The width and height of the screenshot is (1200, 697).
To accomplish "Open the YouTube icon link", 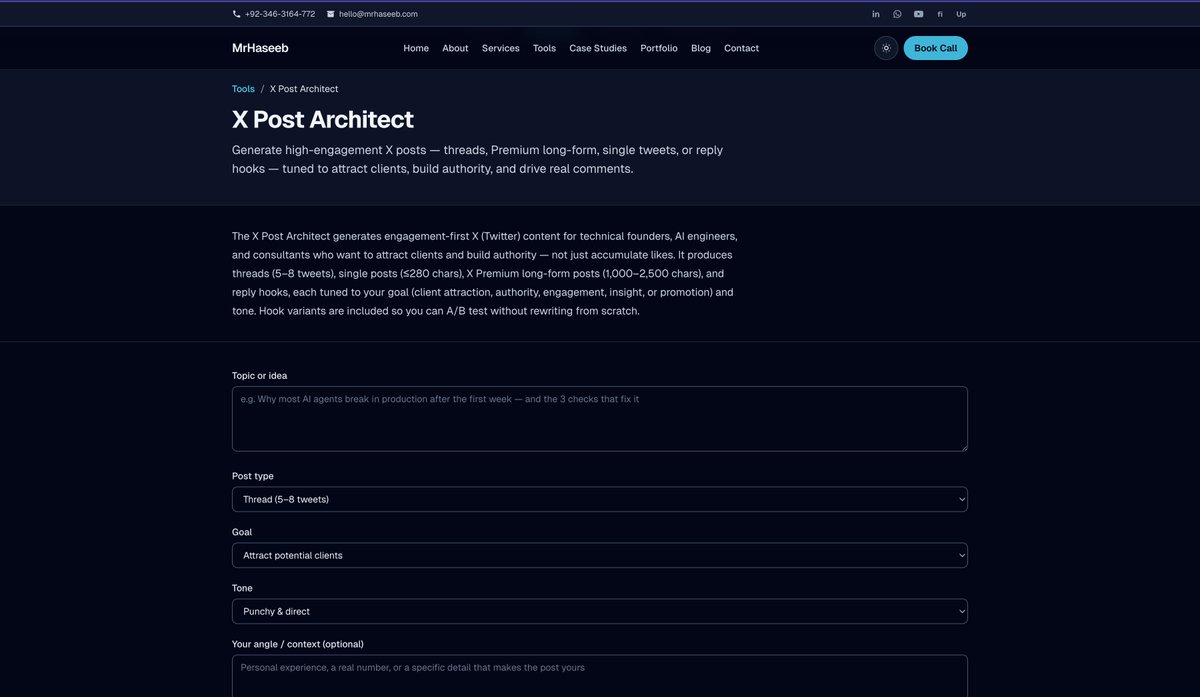I will coord(918,14).
